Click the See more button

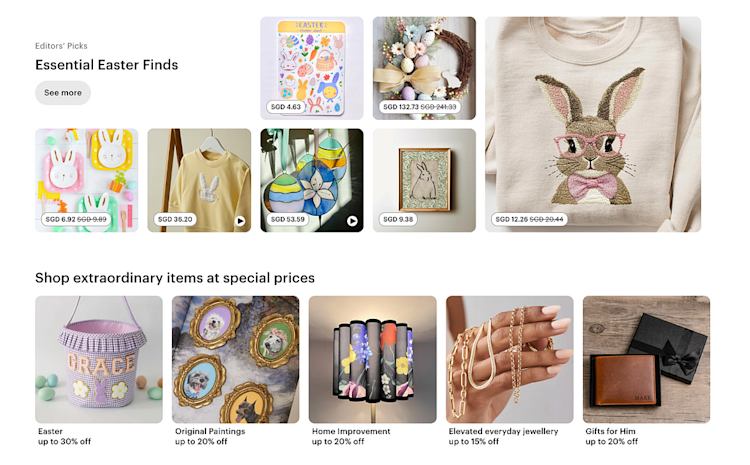pyautogui.click(x=63, y=93)
